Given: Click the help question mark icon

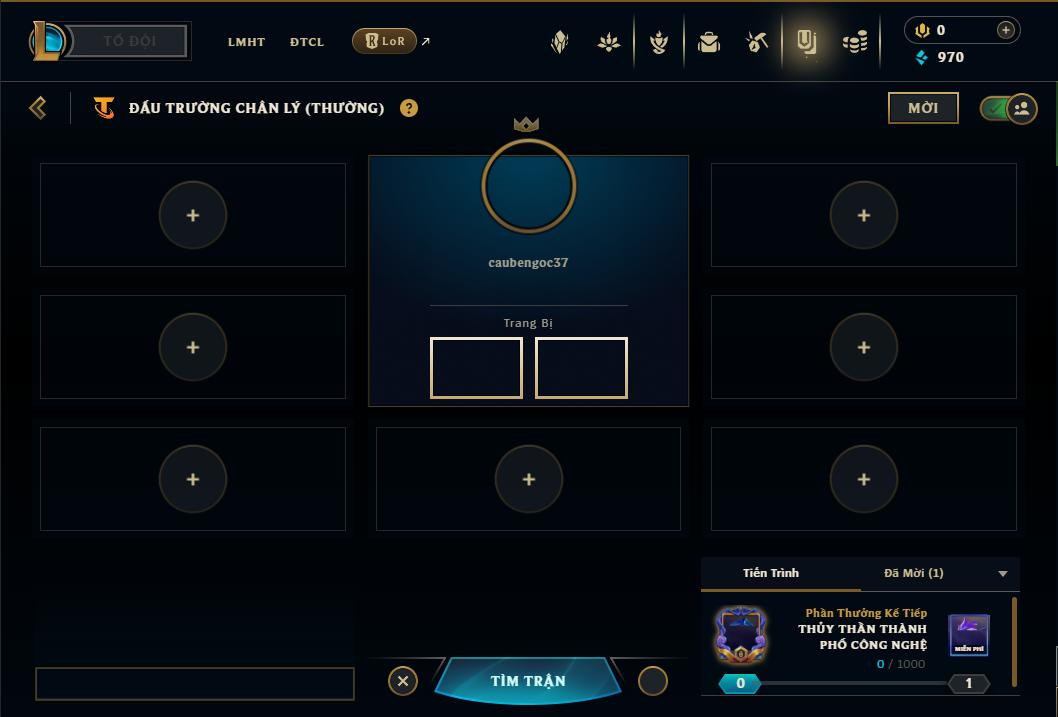Looking at the screenshot, I should (x=408, y=108).
